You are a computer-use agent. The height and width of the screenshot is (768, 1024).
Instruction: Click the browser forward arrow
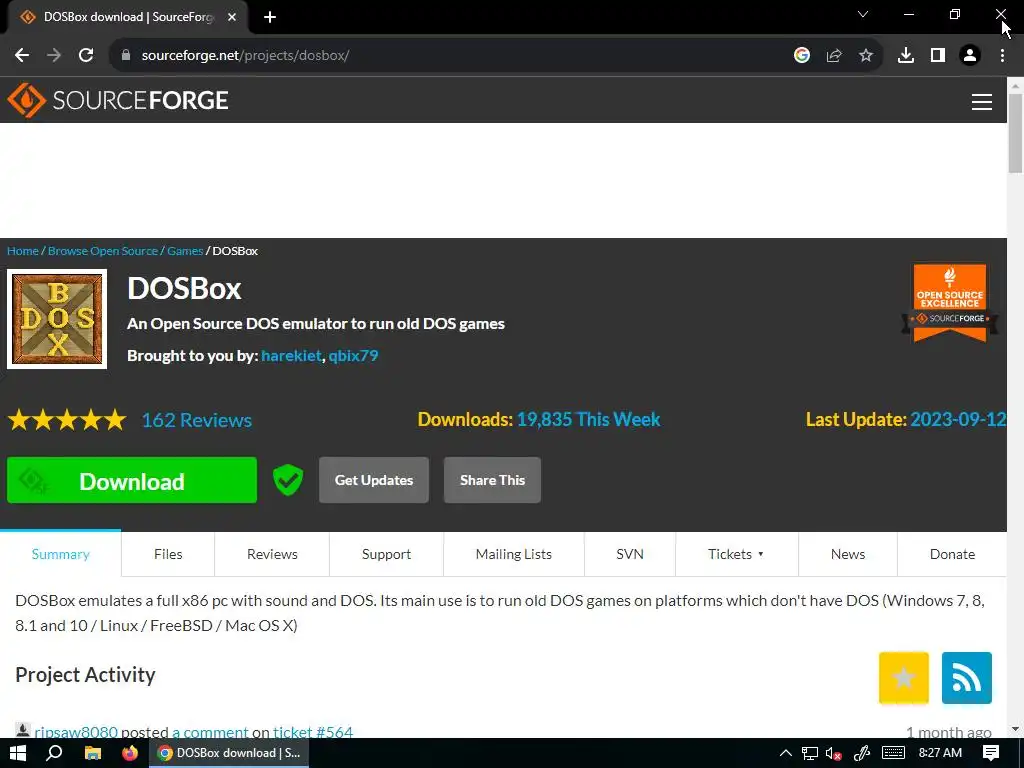54,56
